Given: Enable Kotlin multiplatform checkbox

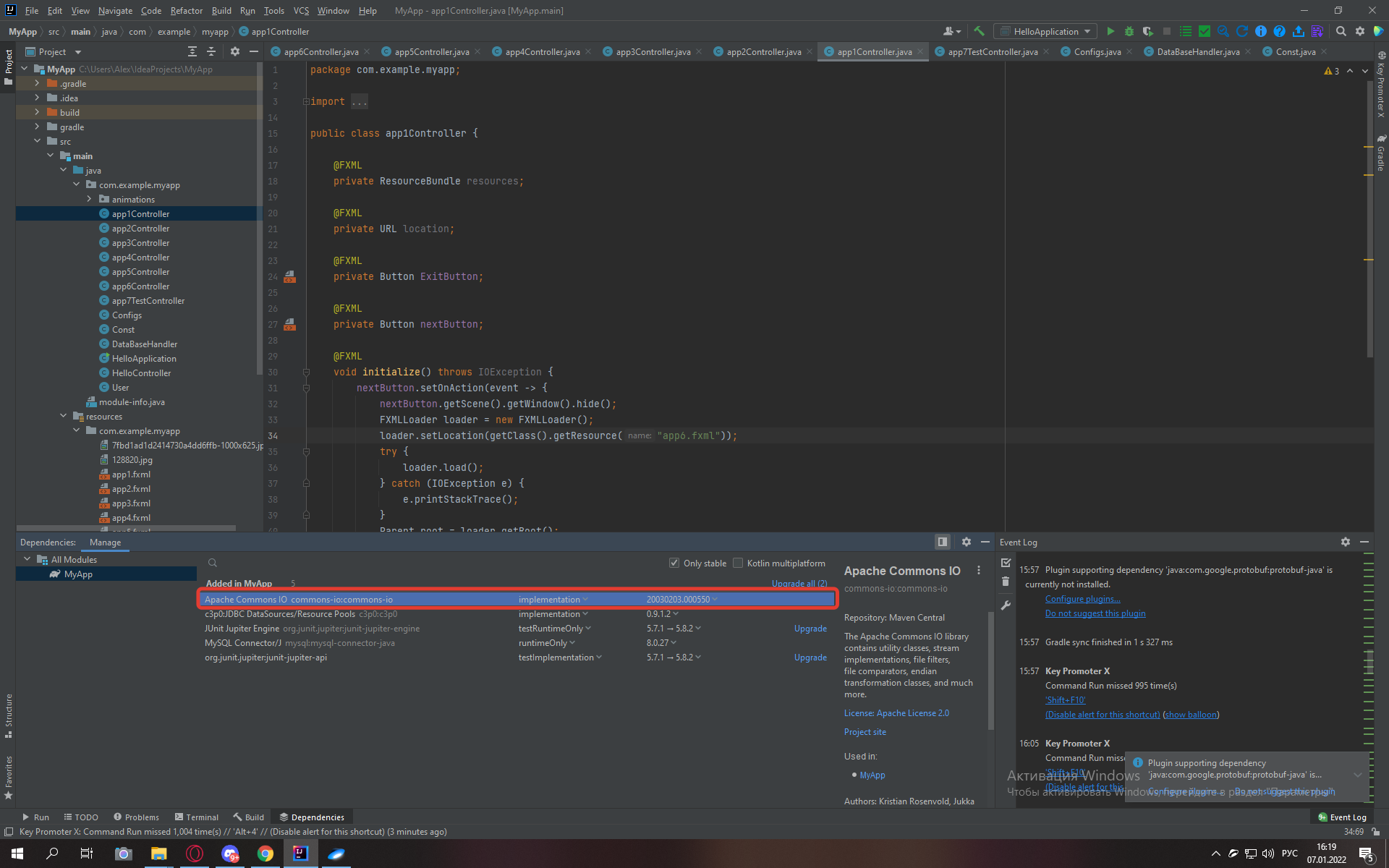Looking at the screenshot, I should click(738, 563).
